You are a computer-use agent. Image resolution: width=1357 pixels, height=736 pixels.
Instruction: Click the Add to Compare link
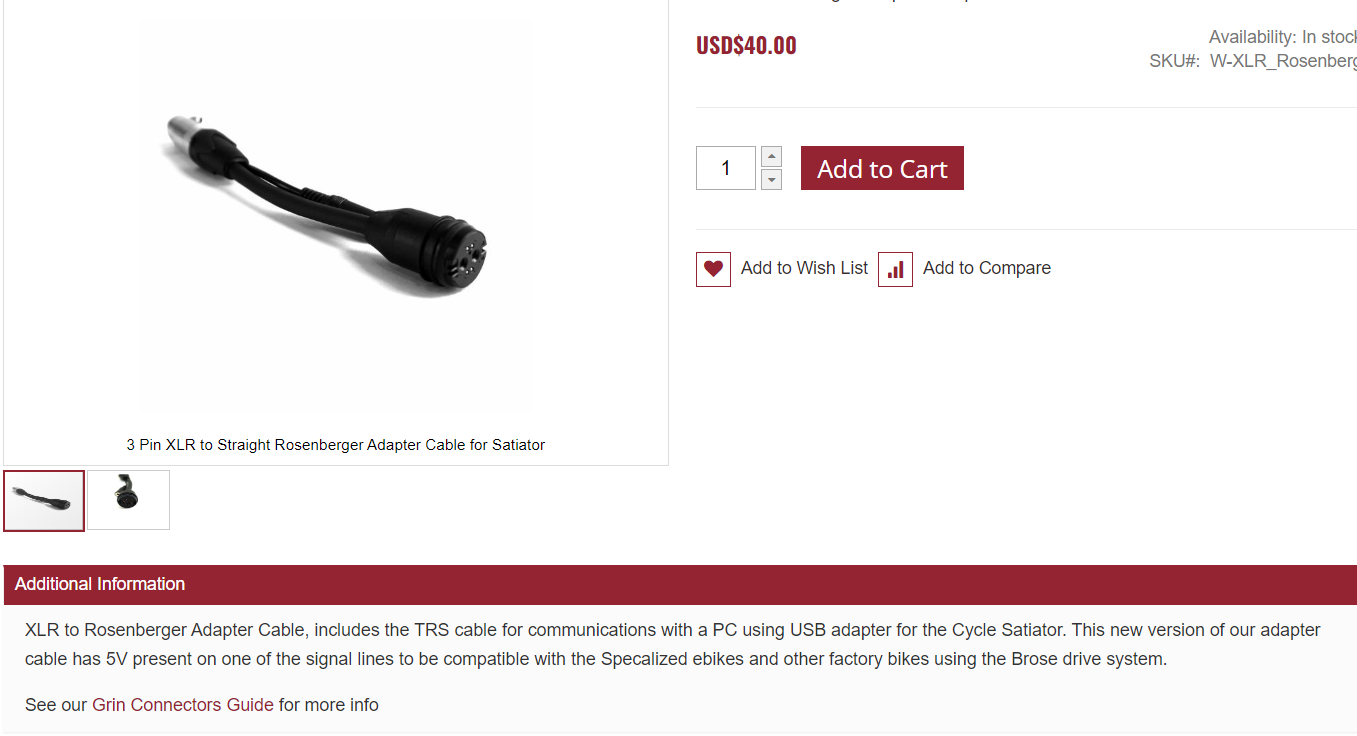pos(986,268)
